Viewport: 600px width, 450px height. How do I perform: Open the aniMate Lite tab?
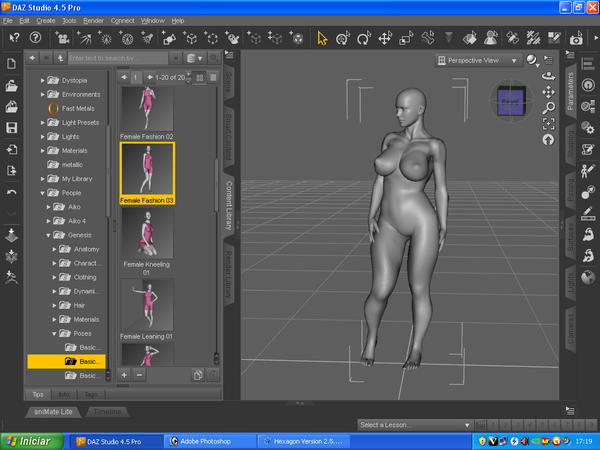[x=51, y=411]
